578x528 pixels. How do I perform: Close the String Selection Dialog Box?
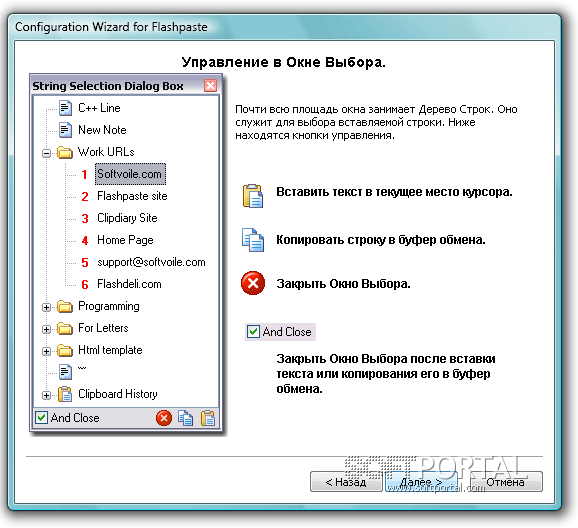pyautogui.click(x=210, y=86)
